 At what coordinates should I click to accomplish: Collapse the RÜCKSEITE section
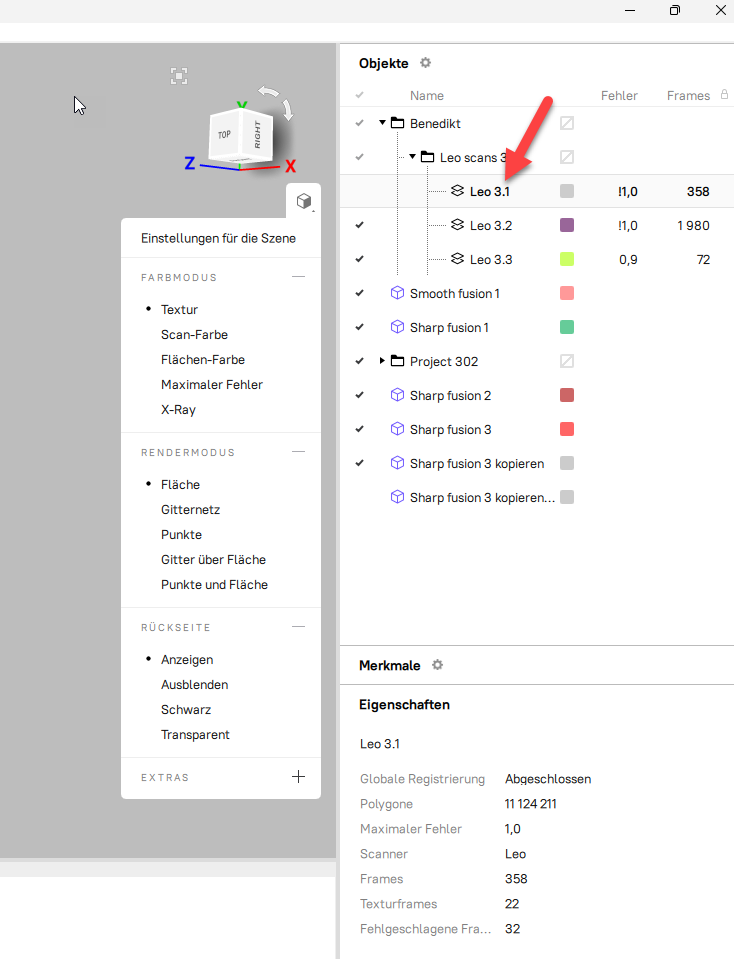[298, 627]
